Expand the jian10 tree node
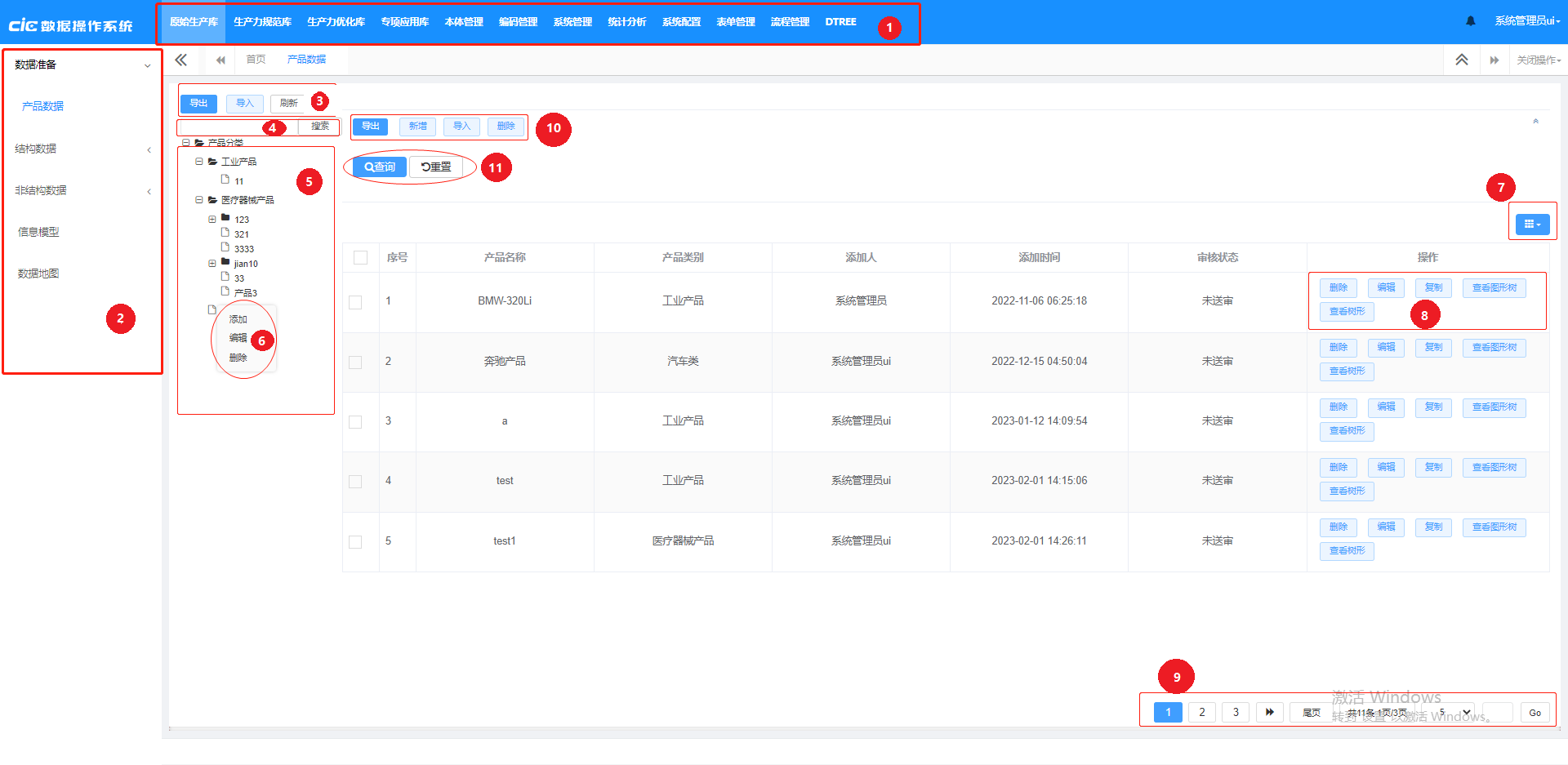Image resolution: width=1568 pixels, height=765 pixels. pyautogui.click(x=212, y=263)
